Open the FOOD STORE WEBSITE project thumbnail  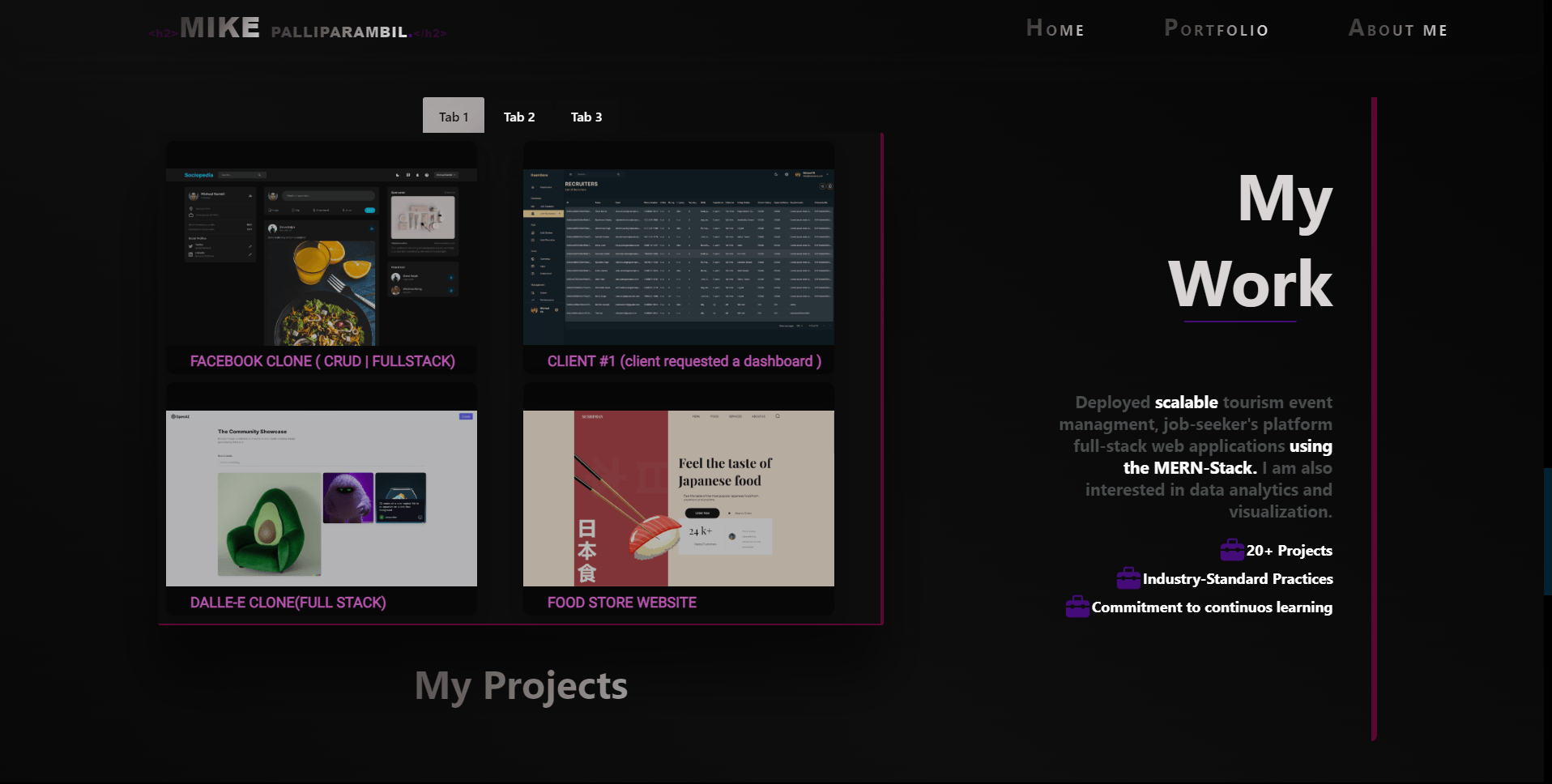coord(678,497)
